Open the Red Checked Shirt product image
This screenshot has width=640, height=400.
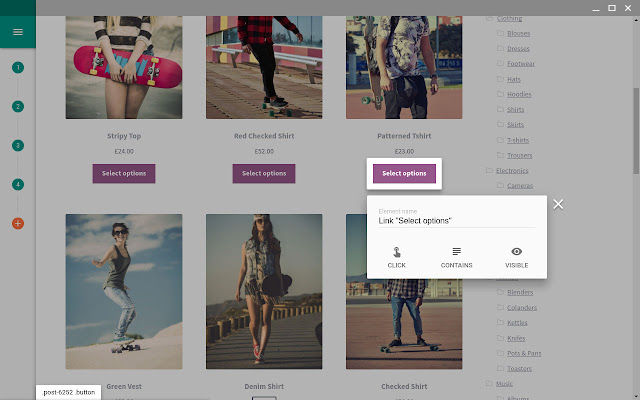264,67
